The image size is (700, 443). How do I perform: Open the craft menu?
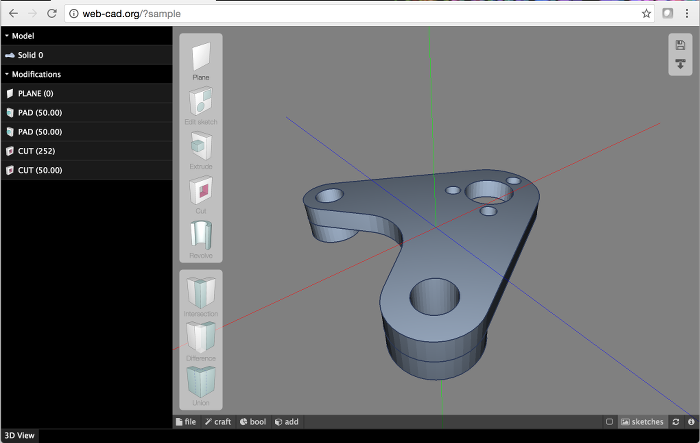pos(218,422)
